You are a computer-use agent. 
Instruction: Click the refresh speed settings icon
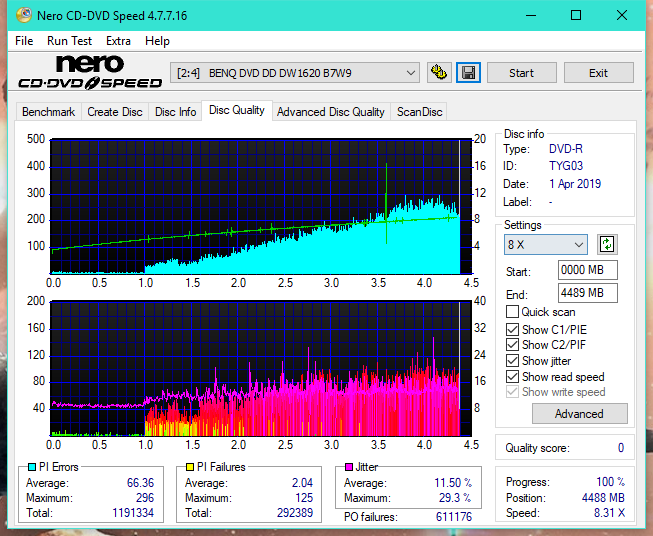tap(607, 244)
